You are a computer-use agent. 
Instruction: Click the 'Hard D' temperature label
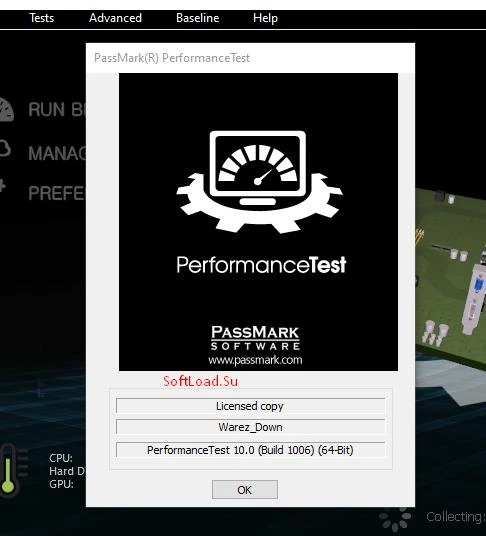[67, 471]
